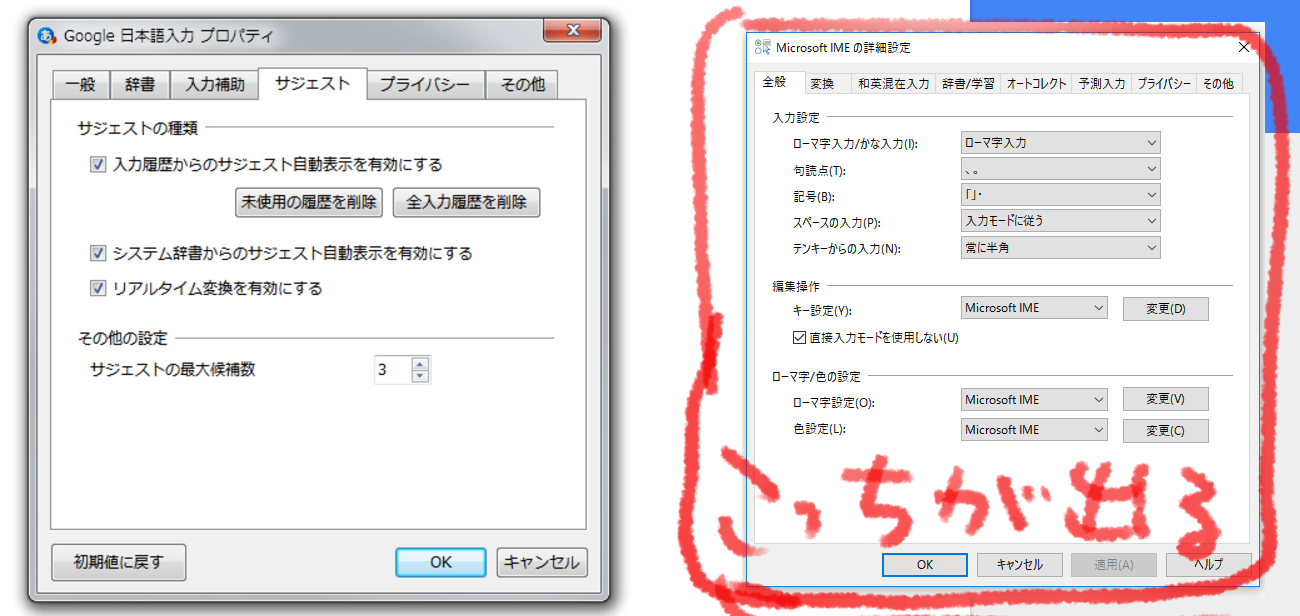Disable リアルタイム変換を有効にする checkbox
Screen dimensions: 1300x616
pos(98,288)
